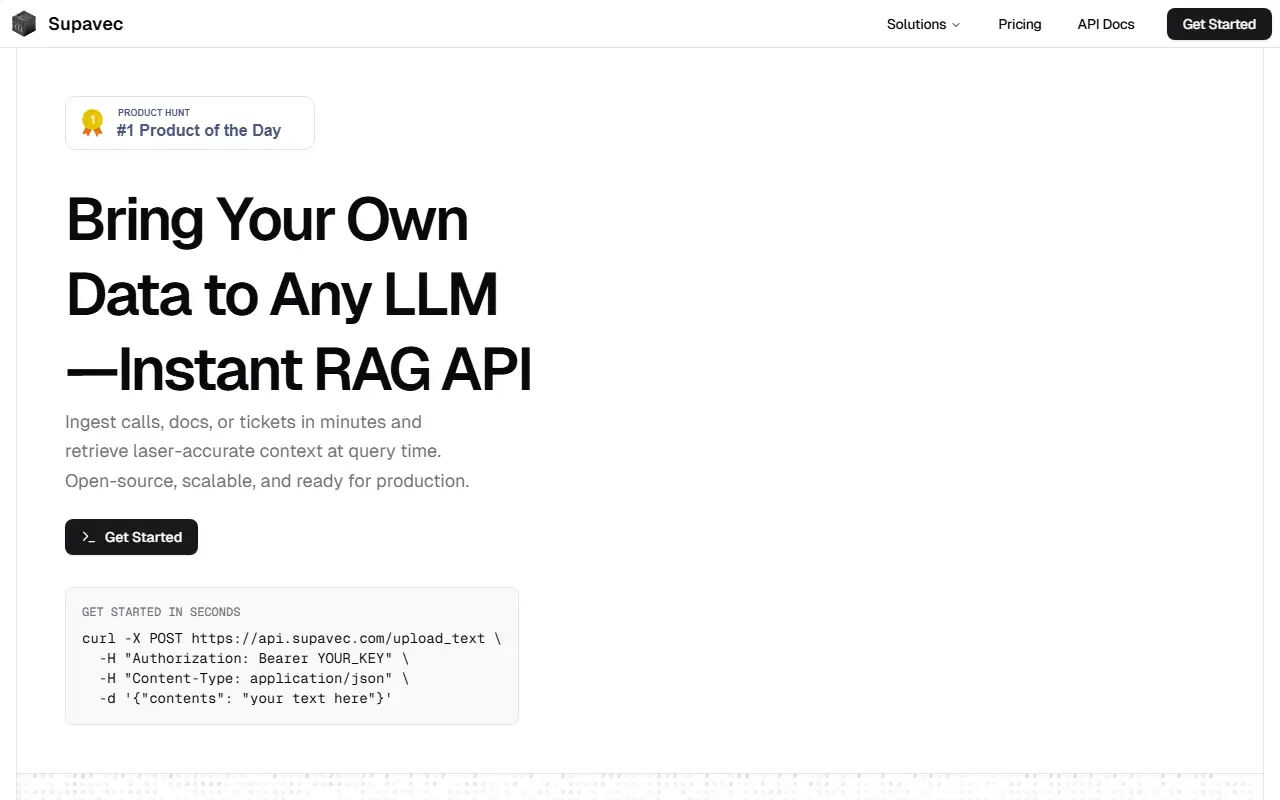1280x800 pixels.
Task: Click the curl command code block
Action: click(x=292, y=656)
